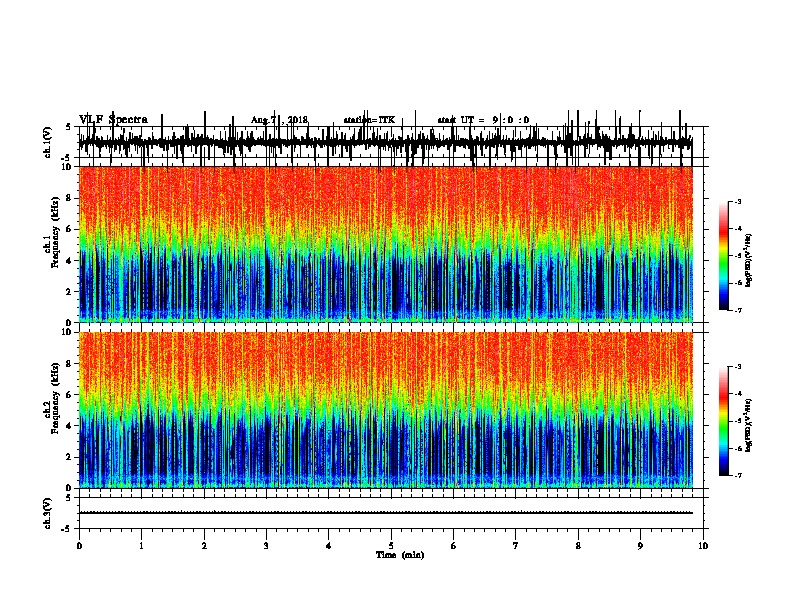Click the time axis tick label 0
Screen dimensions: 792x612
pos(79,546)
